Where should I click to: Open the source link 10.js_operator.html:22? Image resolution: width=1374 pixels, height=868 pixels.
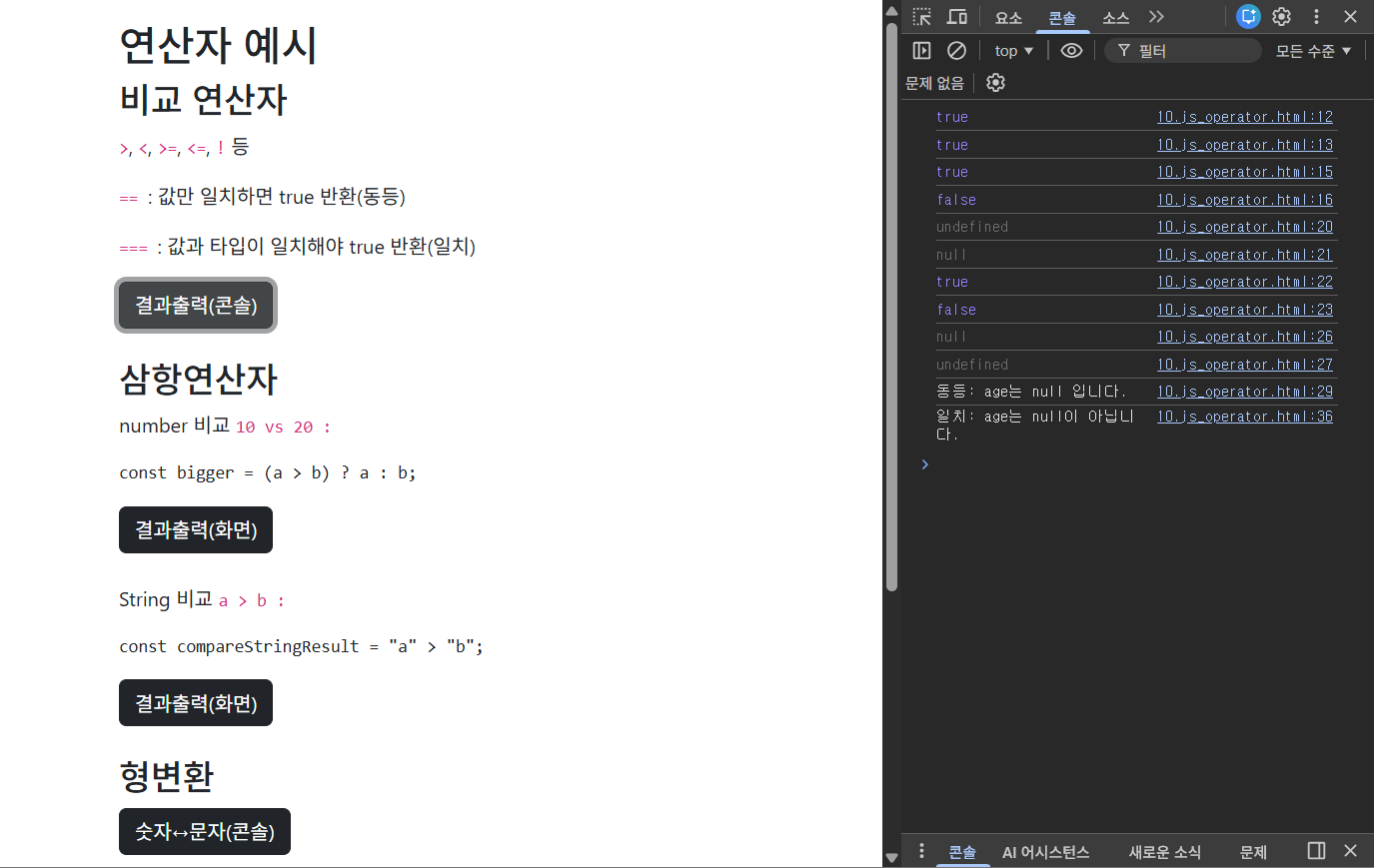1245,282
